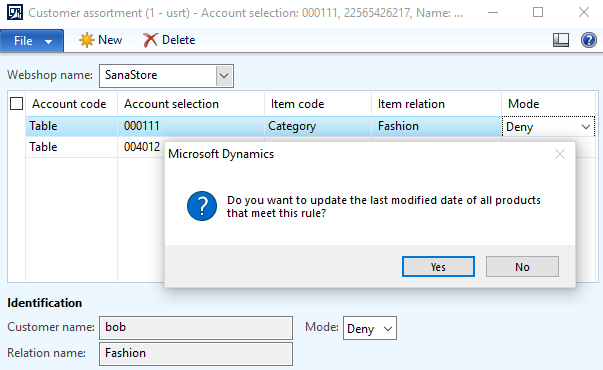This screenshot has height=370, width=603.
Task: Click the Customer name field showing bob
Action: click(x=196, y=328)
